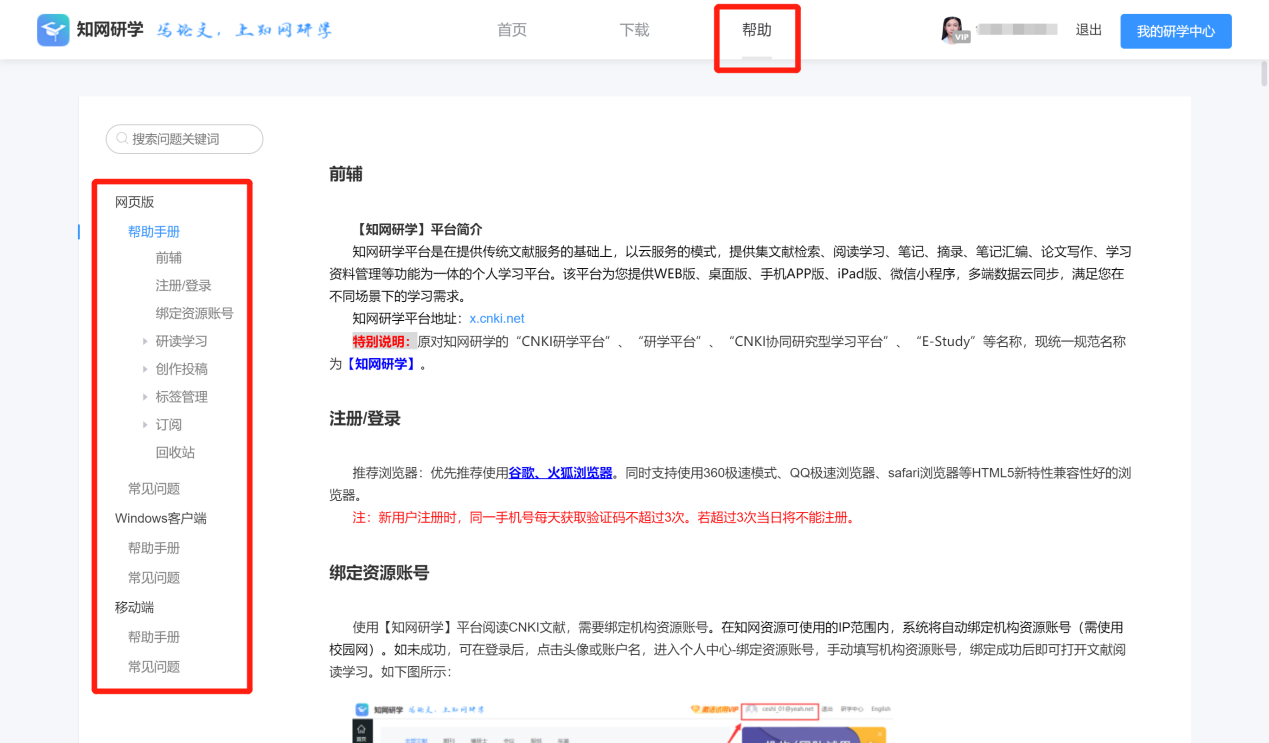Select 绑定资源账号 in the sidebar
The height and width of the screenshot is (743, 1269).
[194, 314]
